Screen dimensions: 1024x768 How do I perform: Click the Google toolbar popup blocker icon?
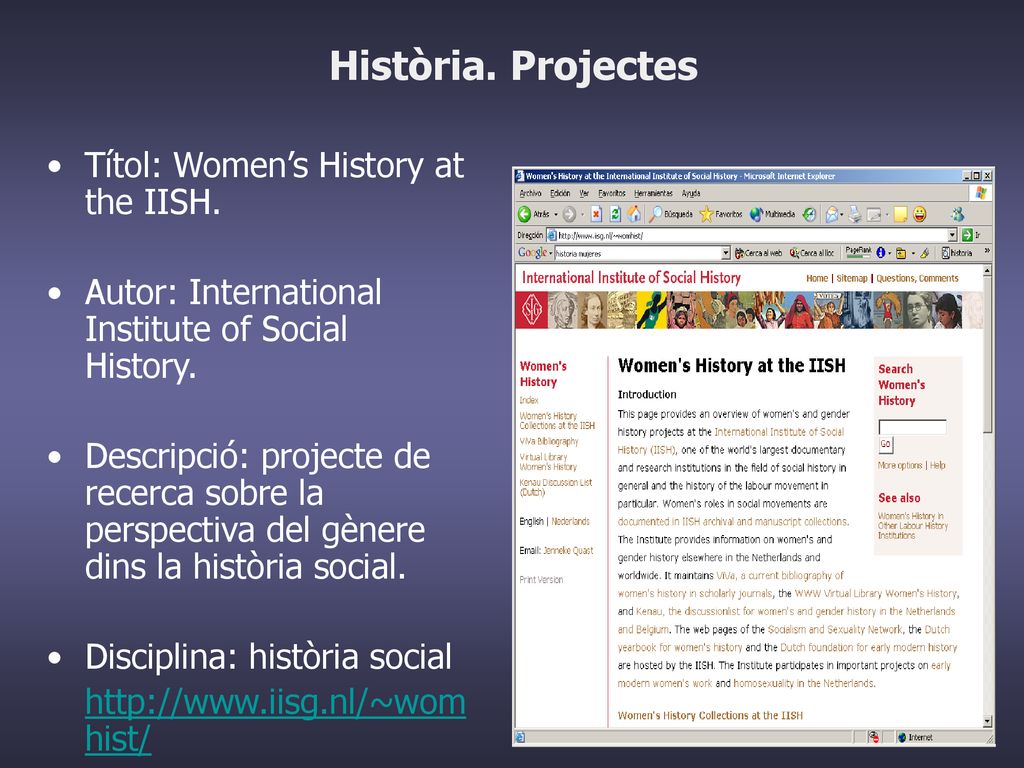point(901,253)
